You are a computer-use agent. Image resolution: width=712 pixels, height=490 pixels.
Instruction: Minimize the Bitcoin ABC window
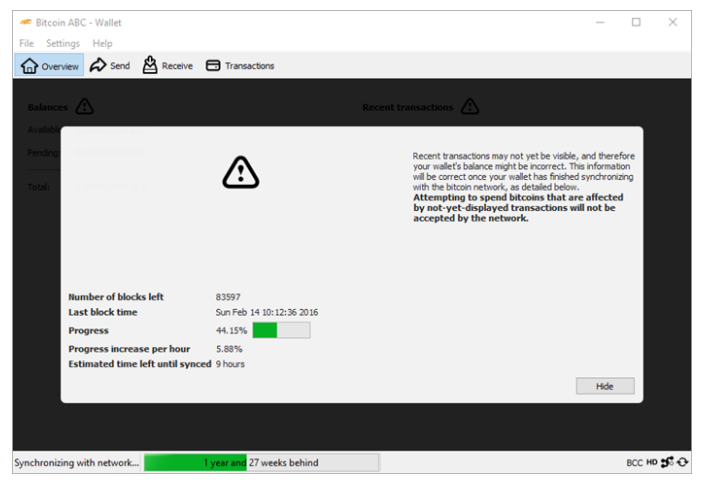600,22
